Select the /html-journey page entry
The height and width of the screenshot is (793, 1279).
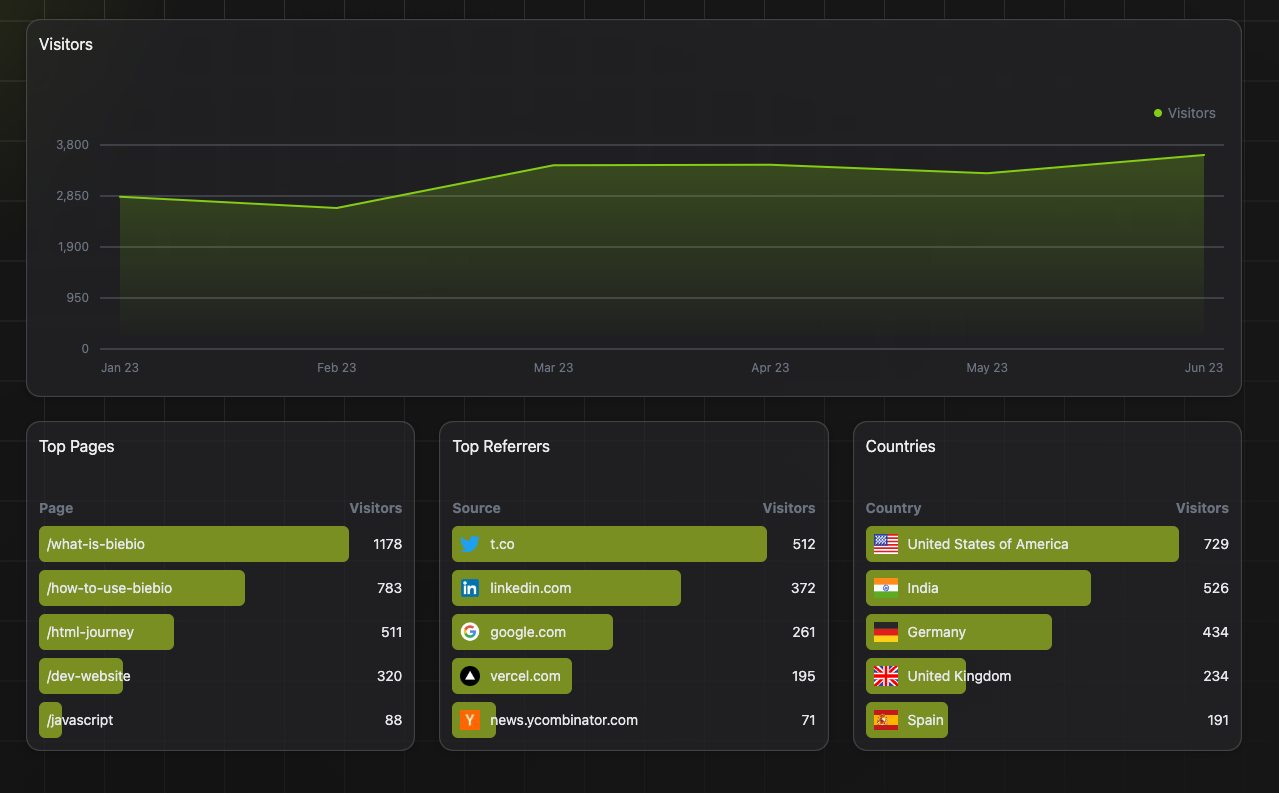[90, 632]
